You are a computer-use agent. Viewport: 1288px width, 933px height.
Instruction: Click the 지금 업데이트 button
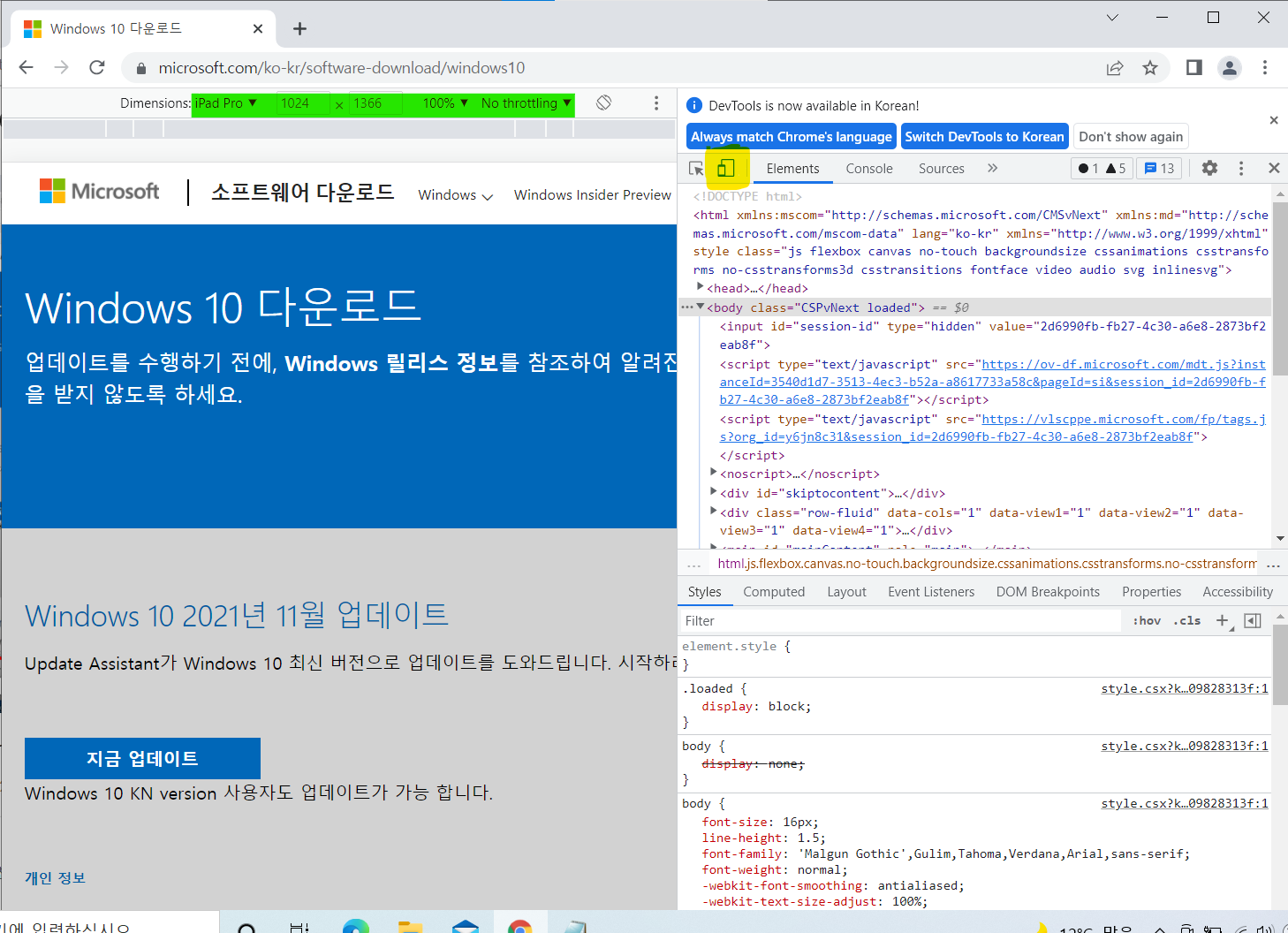[142, 758]
